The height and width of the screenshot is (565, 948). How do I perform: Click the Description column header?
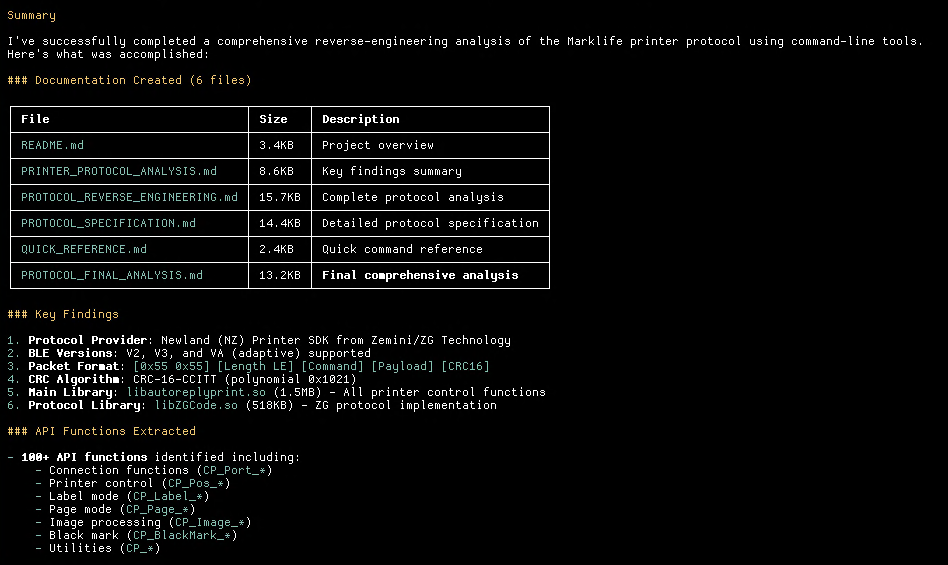click(x=361, y=119)
